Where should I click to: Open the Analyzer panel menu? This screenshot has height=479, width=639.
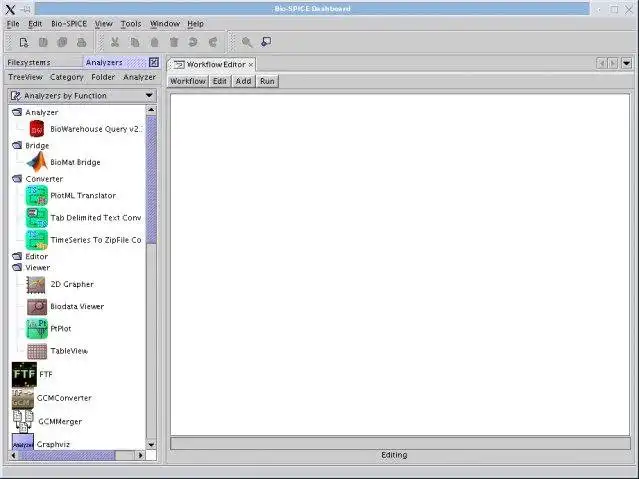click(139, 77)
